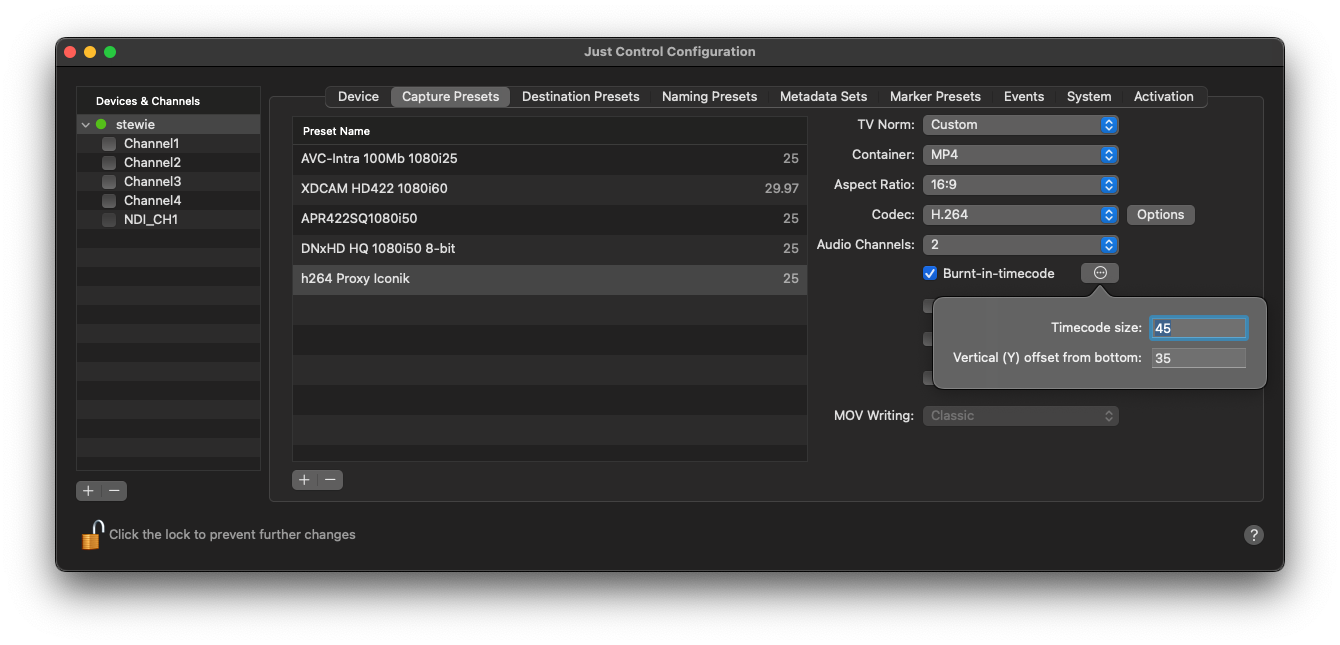Remove a device with the minus button
Image resolution: width=1340 pixels, height=645 pixels.
click(115, 491)
